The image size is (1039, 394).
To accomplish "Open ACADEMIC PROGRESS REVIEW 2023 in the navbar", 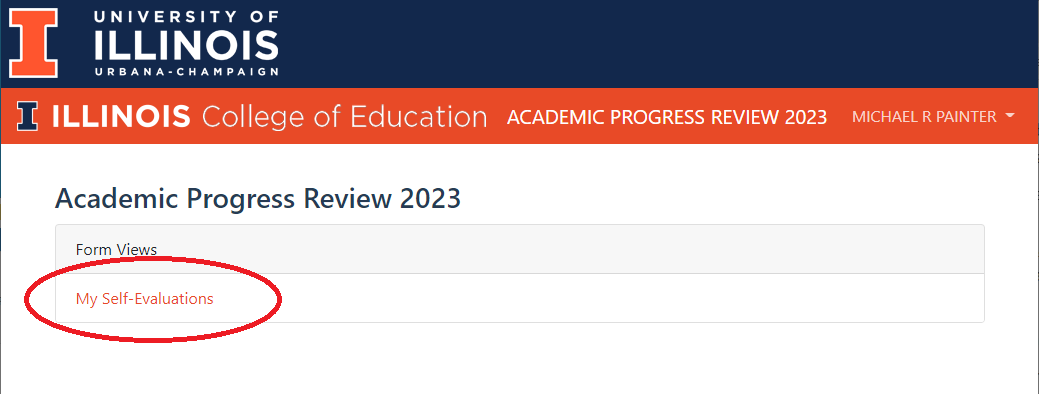I will (x=667, y=117).
